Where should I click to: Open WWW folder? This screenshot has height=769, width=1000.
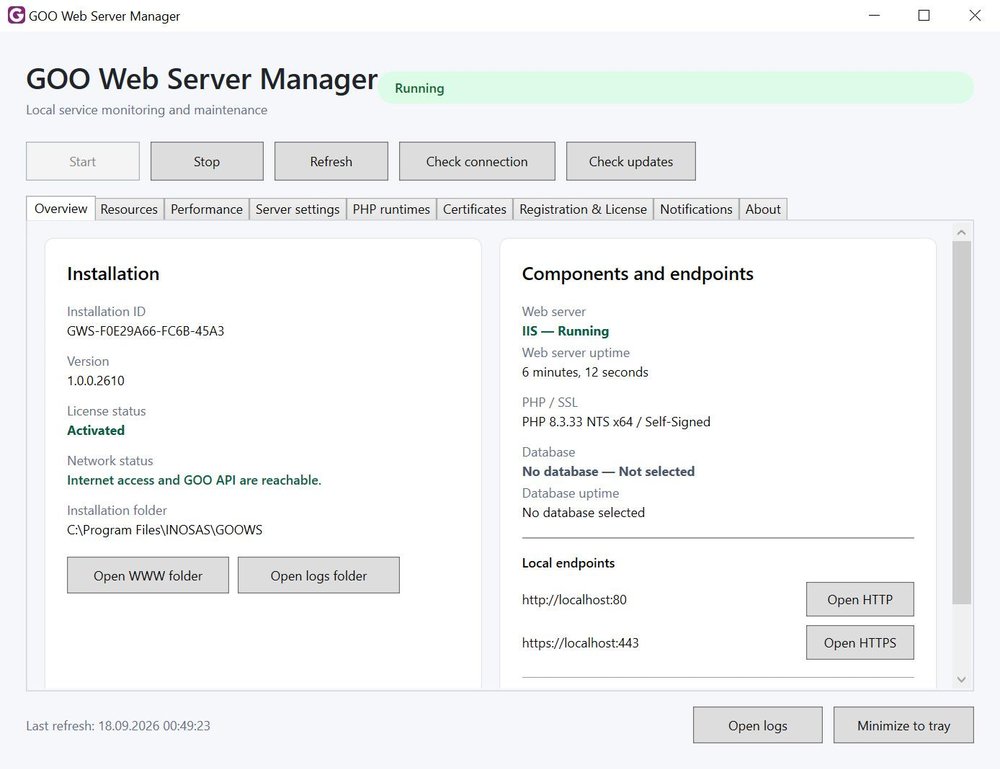tap(148, 575)
